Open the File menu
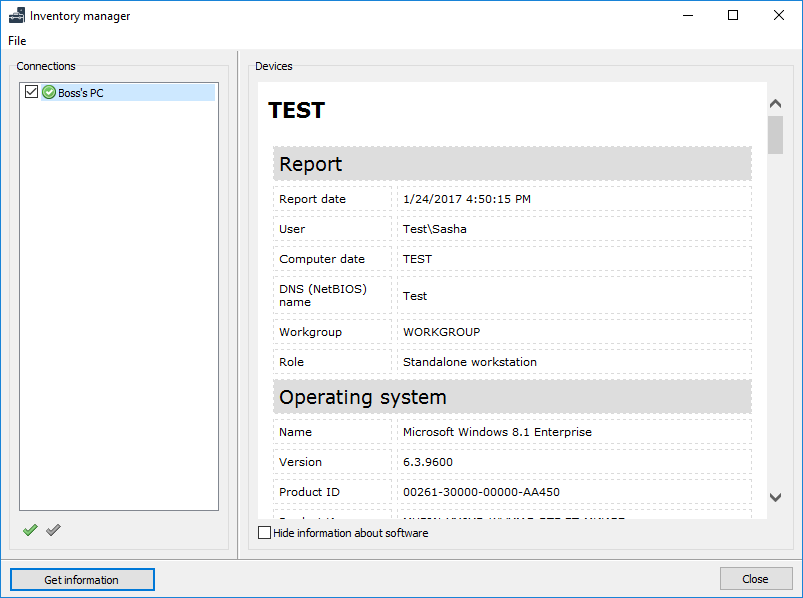 [17, 41]
